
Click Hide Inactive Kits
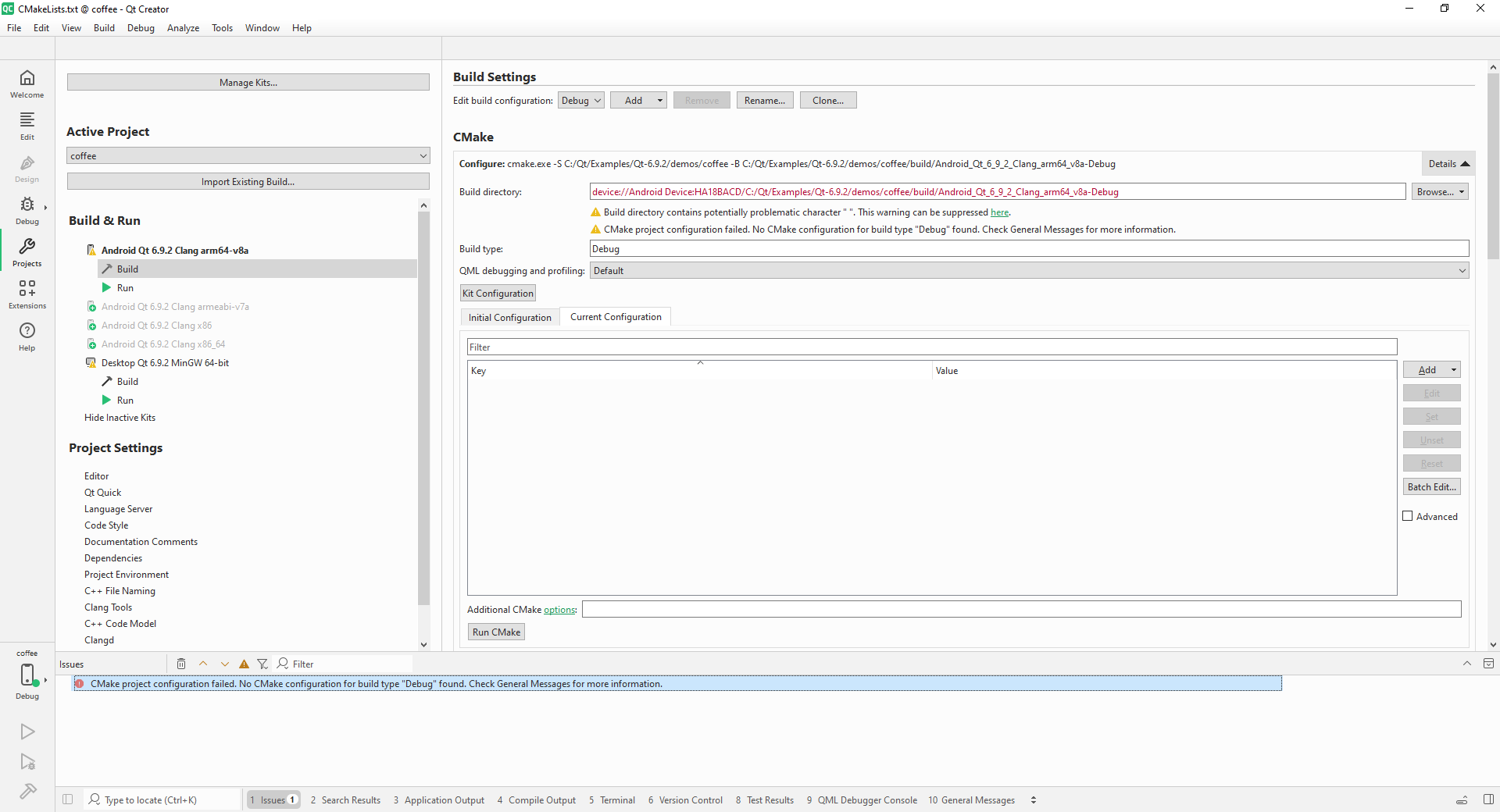[120, 418]
